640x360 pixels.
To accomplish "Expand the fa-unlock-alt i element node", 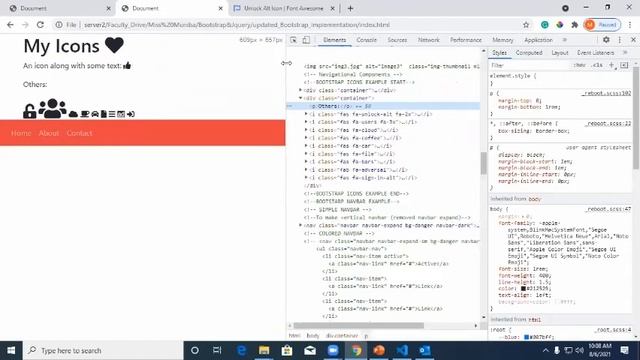I will (306, 114).
